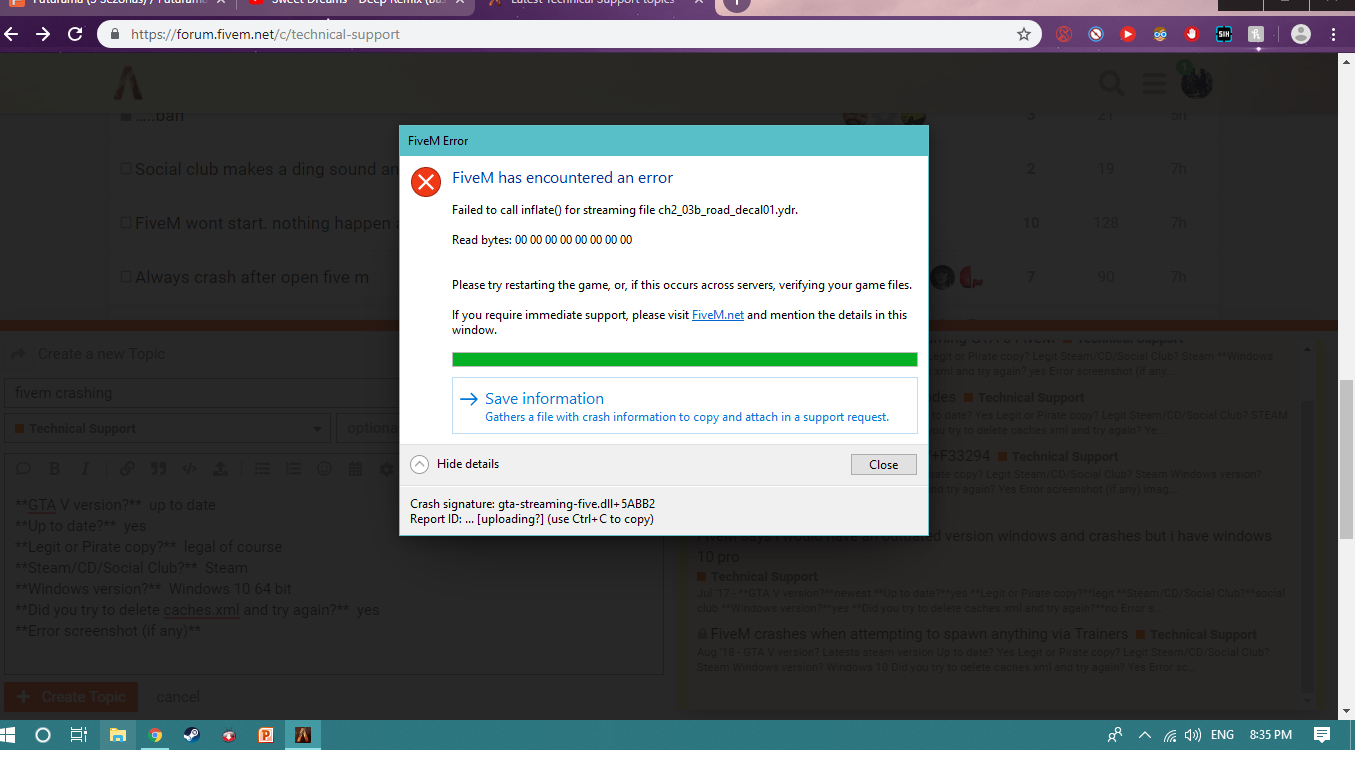Click the topic title field 'fivem crashing'
1366x768 pixels.
click(202, 393)
